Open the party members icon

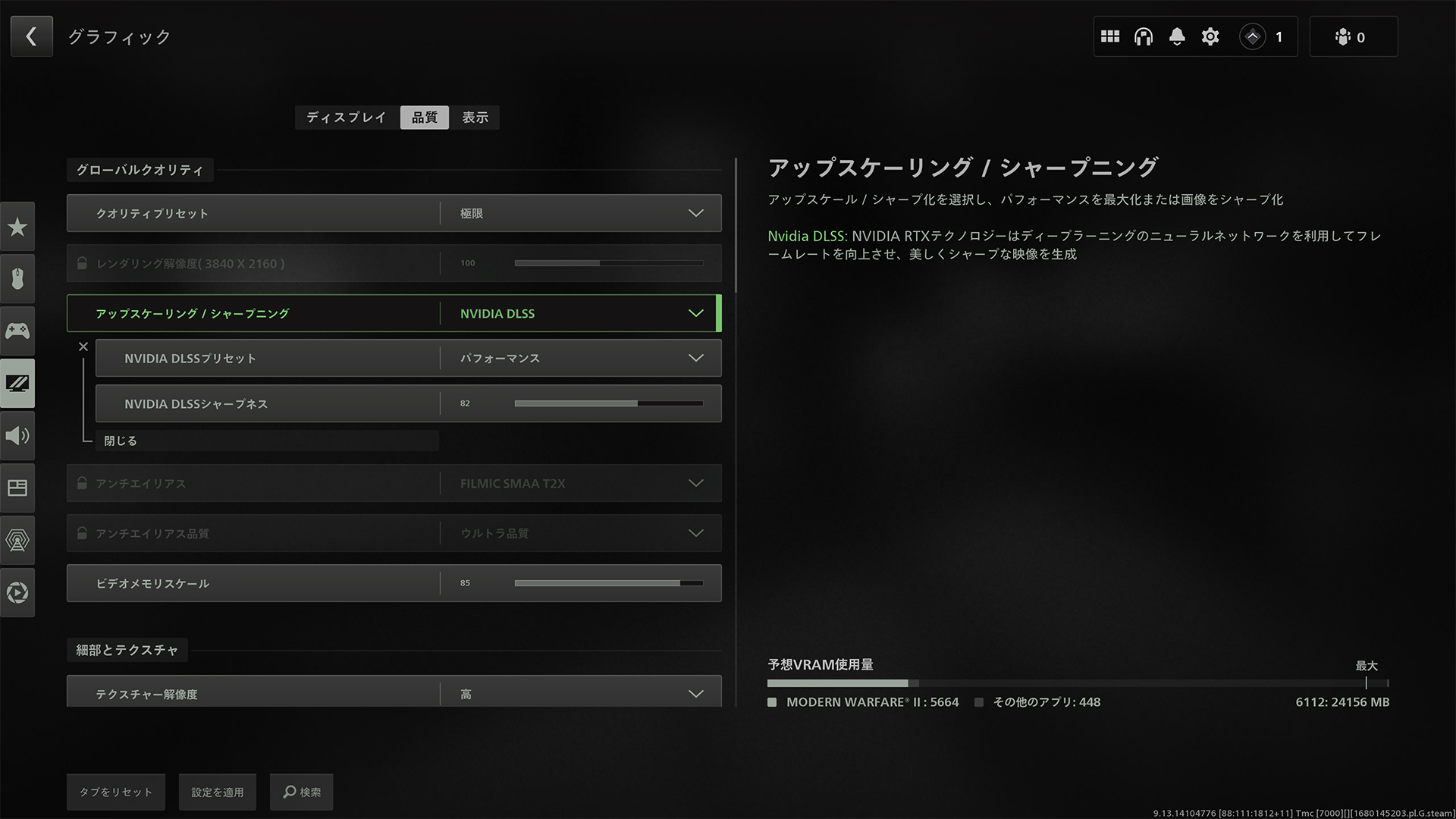tap(1343, 36)
